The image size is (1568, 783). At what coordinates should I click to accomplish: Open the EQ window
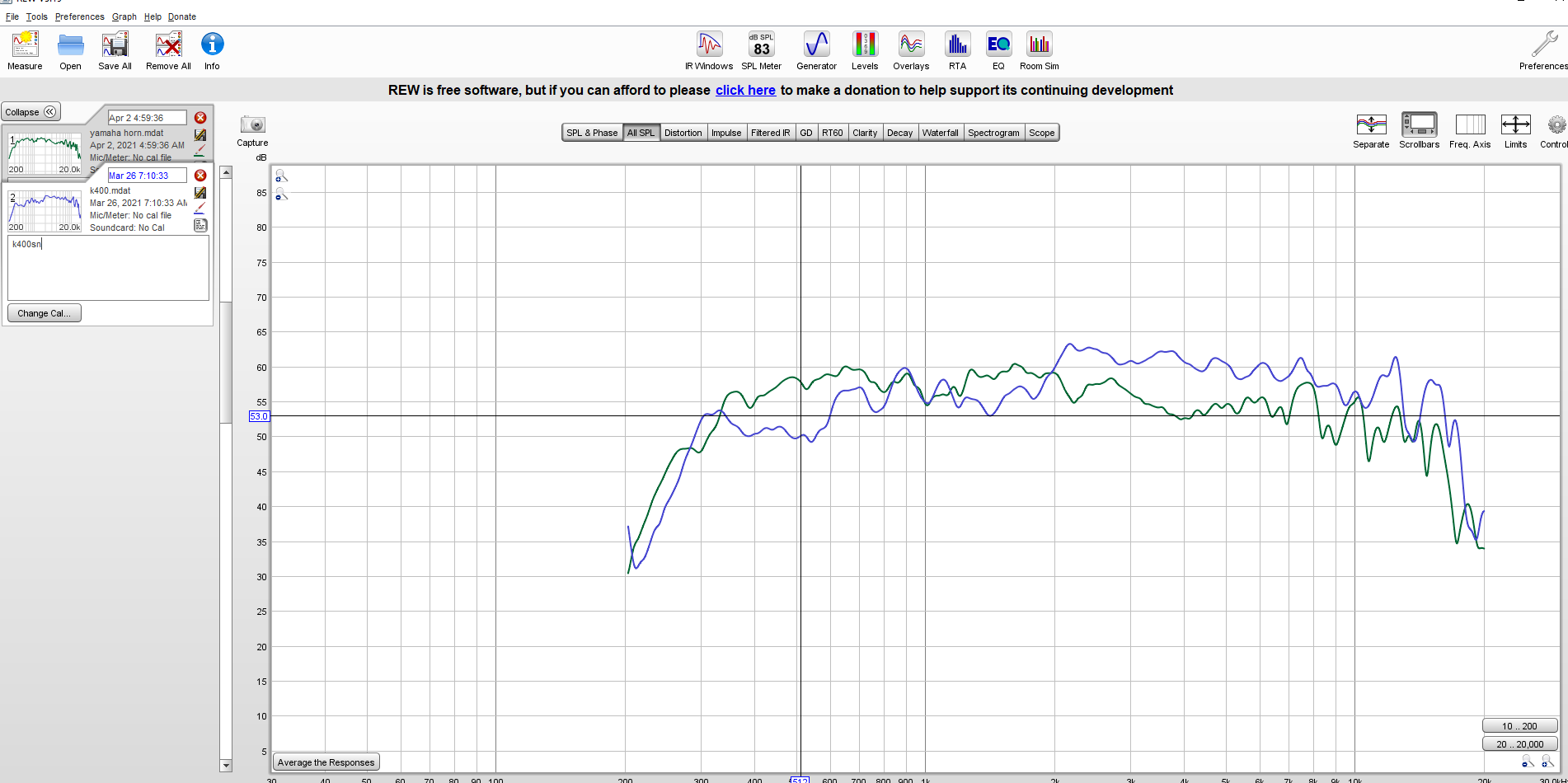point(998,50)
